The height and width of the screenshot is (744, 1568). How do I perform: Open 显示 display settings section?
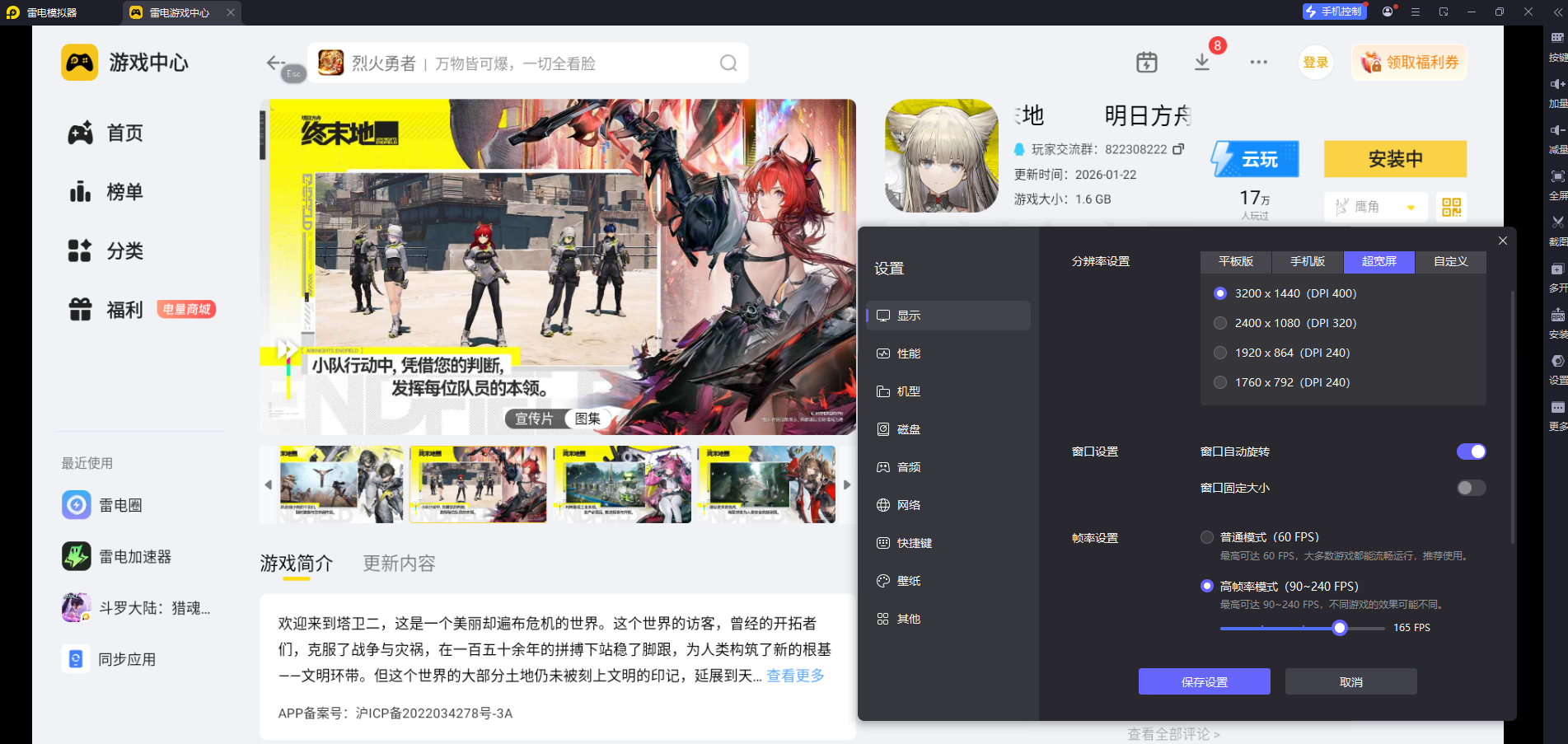click(948, 316)
